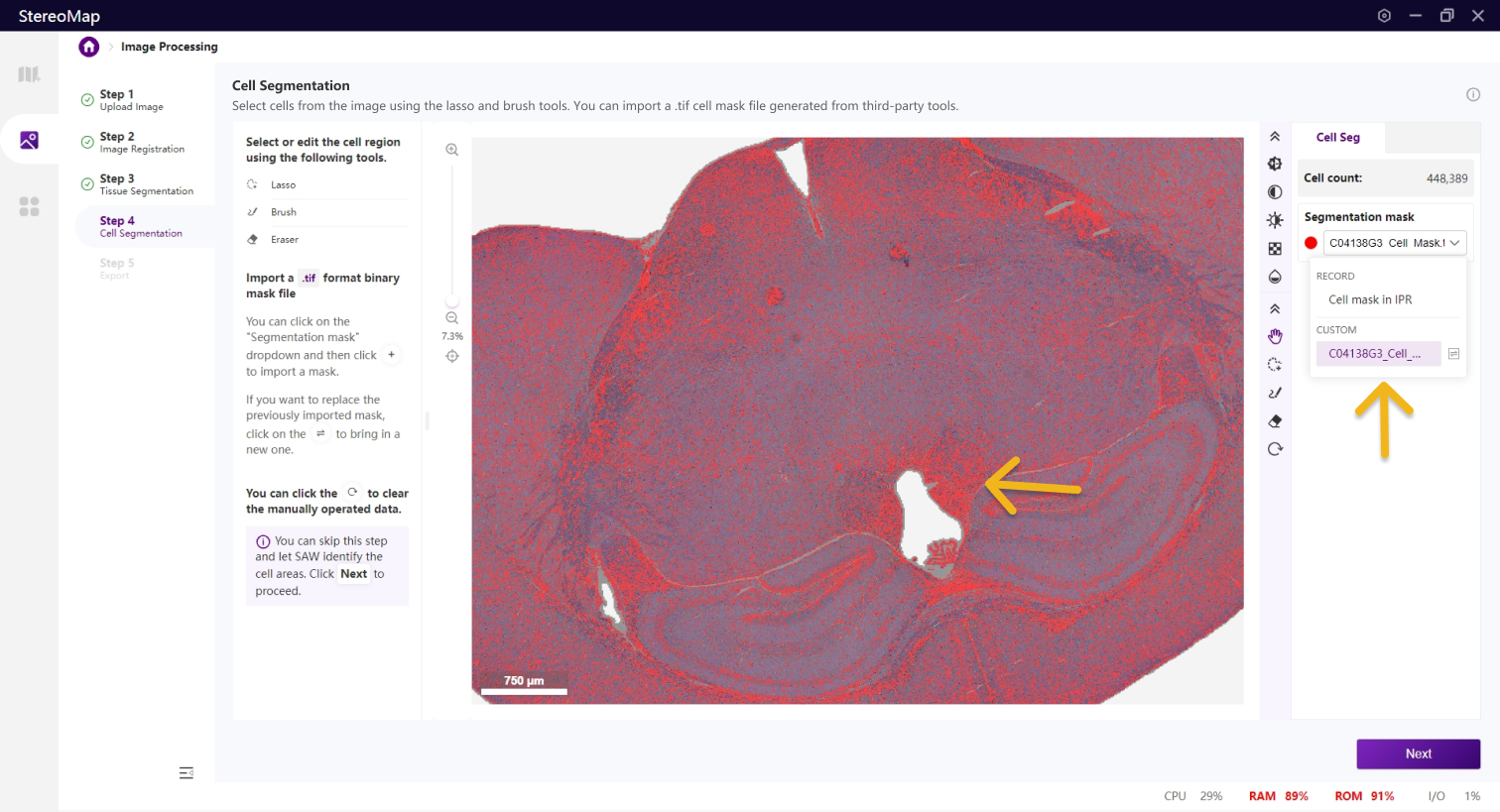Click the clear manual edits reset icon
The width and height of the screenshot is (1500, 812).
click(1275, 449)
